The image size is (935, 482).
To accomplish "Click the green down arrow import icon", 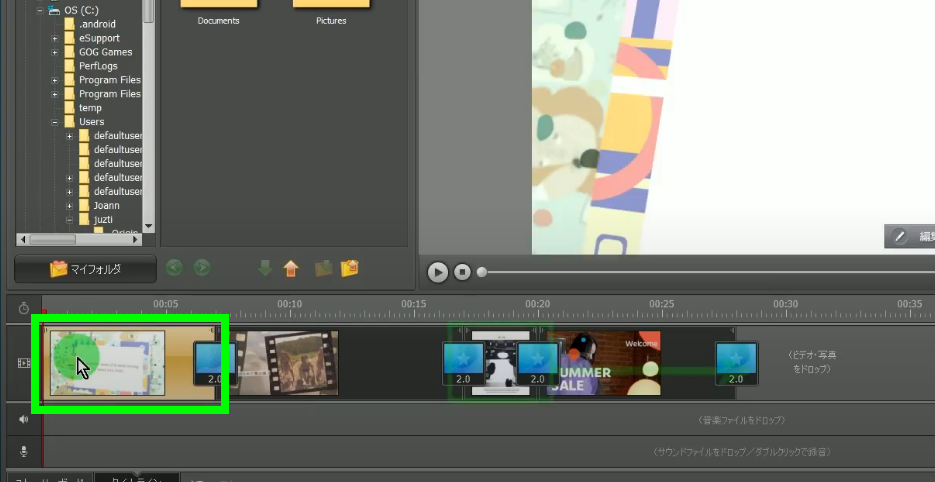I will click(265, 268).
